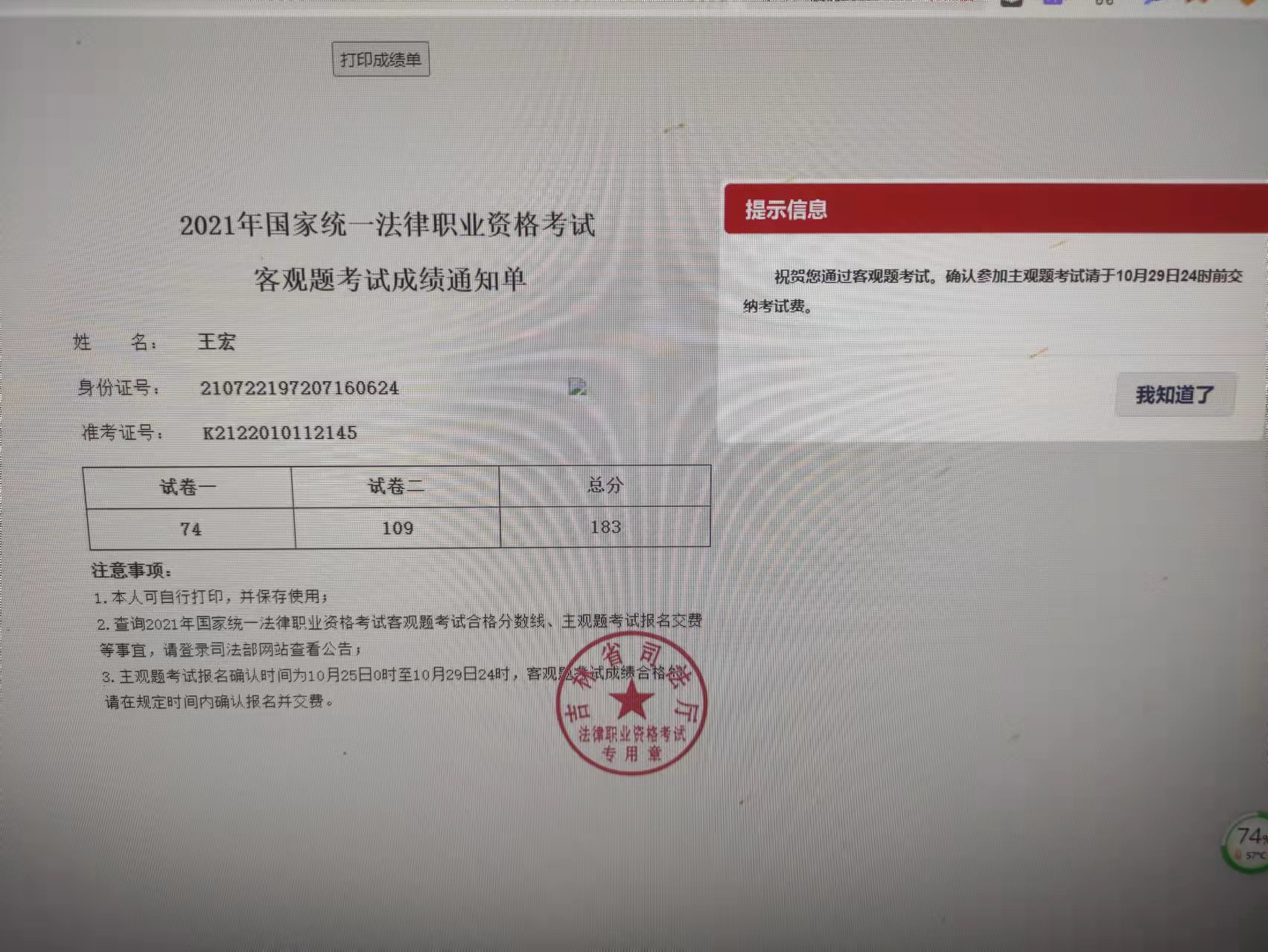
Task: Click the 注意事项 heading
Action: click(132, 571)
